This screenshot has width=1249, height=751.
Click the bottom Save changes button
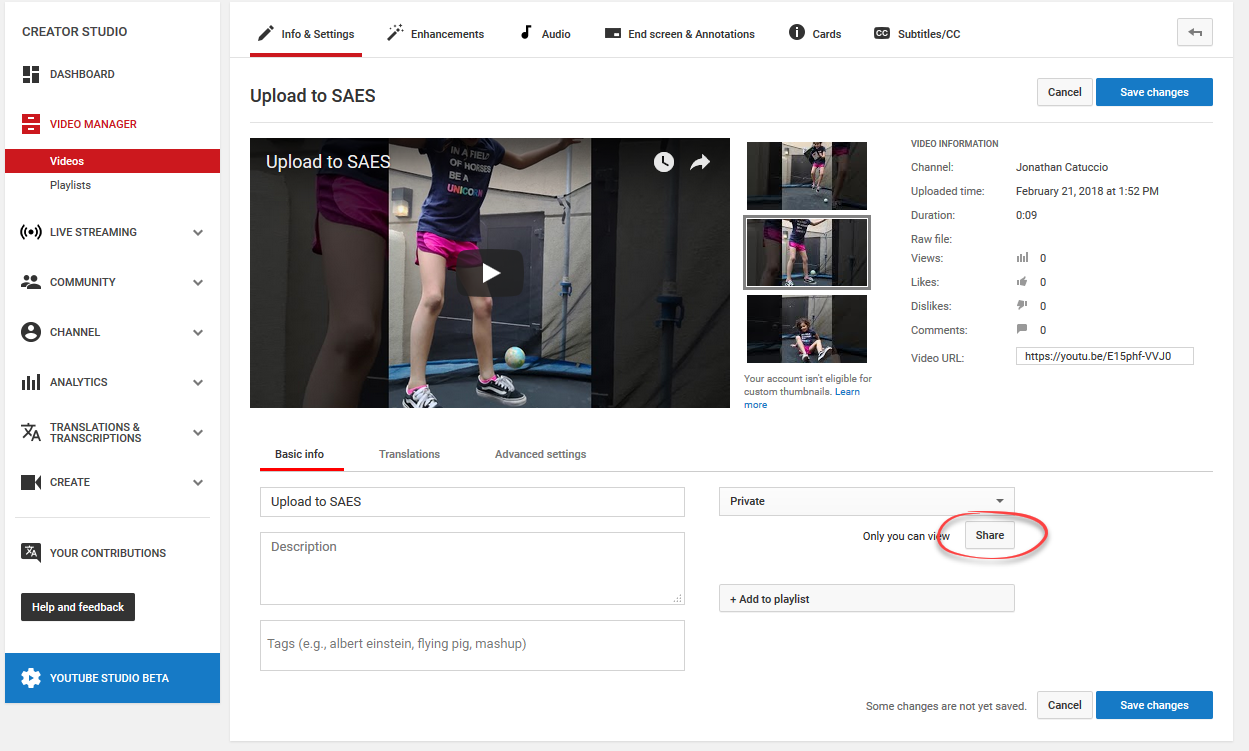(1154, 705)
